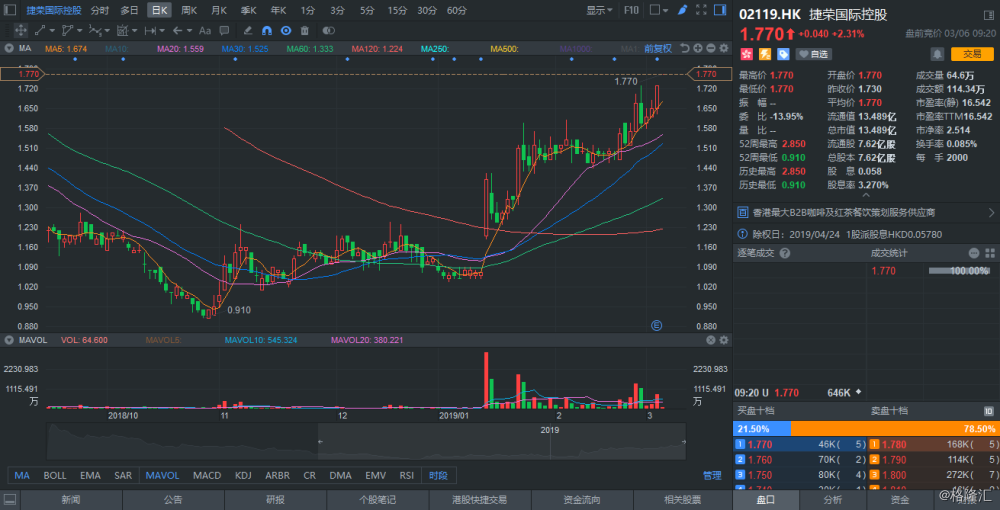
Task: Click the orange 交易 trade button
Action: coord(972,53)
